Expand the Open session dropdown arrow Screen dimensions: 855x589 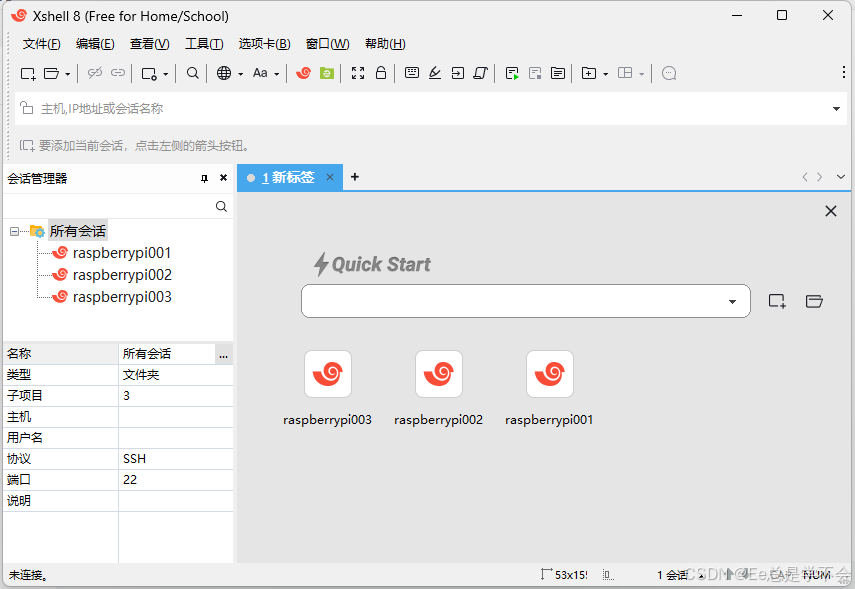coord(68,74)
